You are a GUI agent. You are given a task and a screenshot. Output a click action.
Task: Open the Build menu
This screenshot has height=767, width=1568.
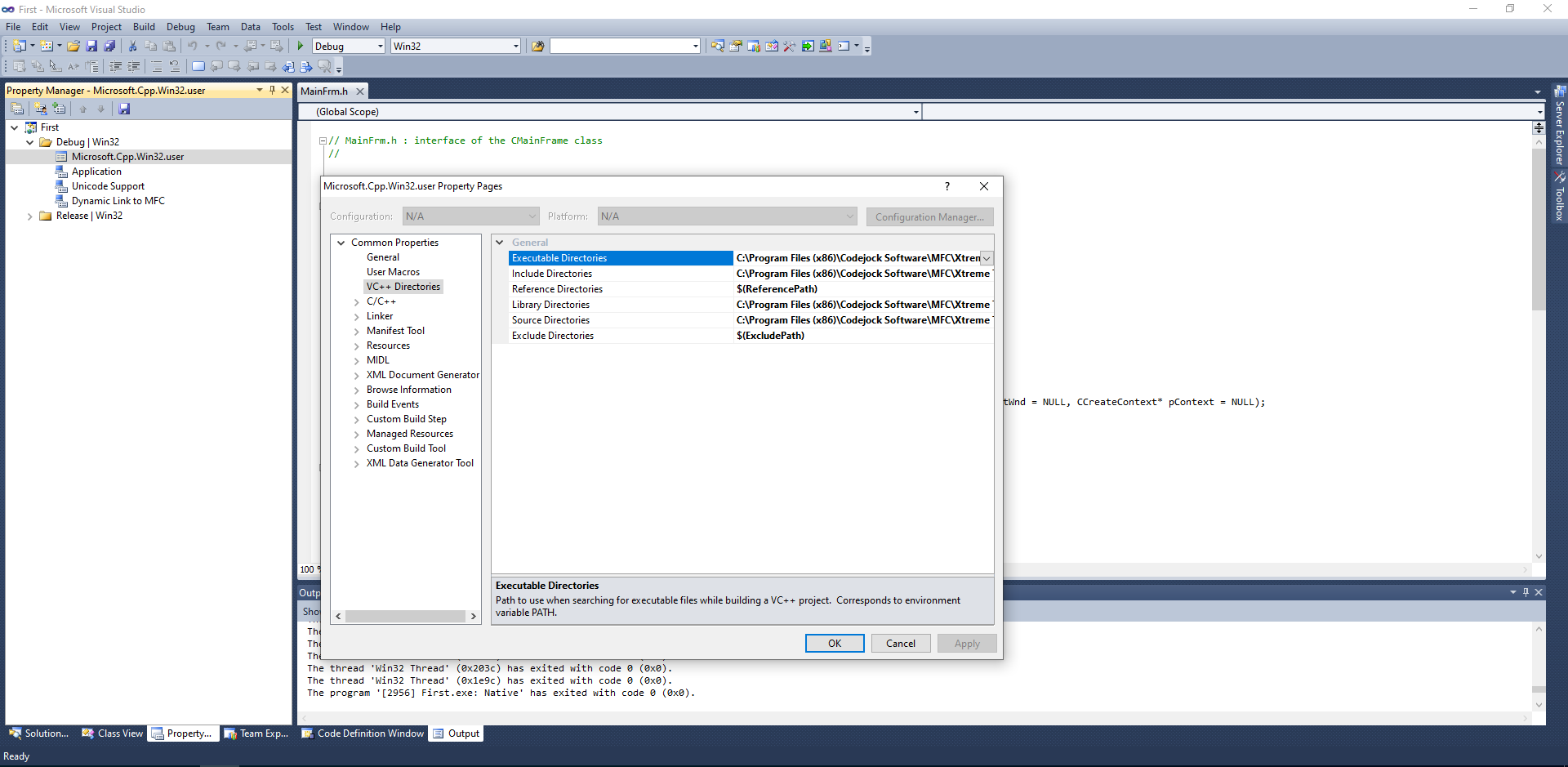tap(144, 27)
